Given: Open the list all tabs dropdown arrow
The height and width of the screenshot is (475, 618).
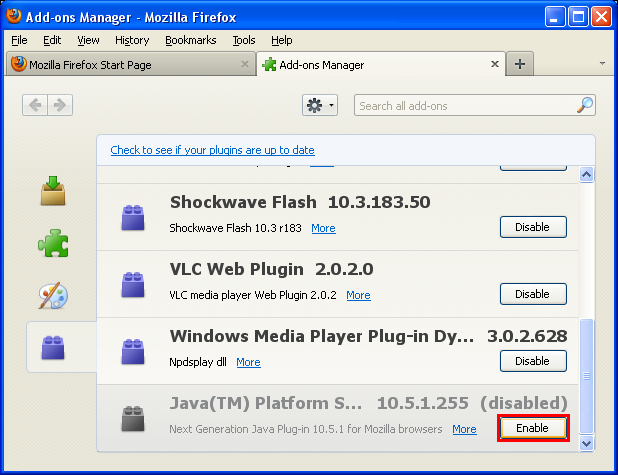Looking at the screenshot, I should pos(602,63).
